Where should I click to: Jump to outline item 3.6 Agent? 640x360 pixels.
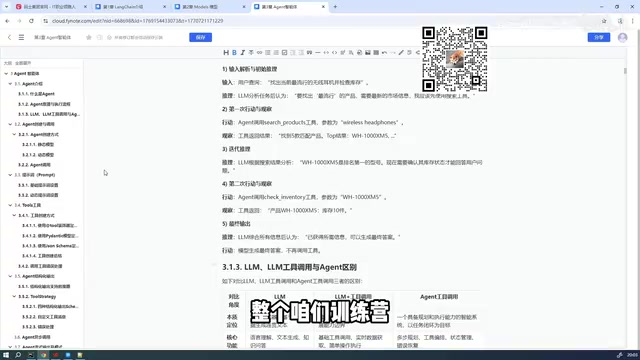32,337
